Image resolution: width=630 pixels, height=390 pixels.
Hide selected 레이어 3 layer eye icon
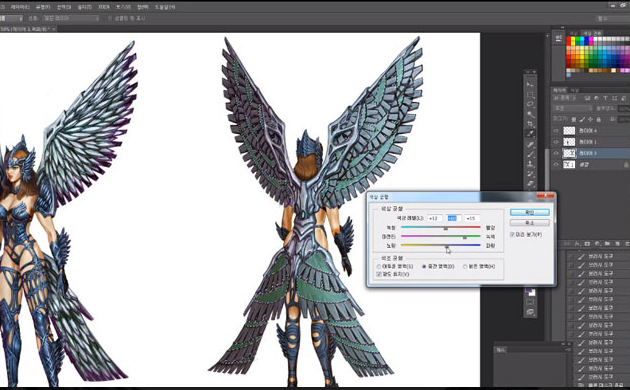[x=556, y=153]
